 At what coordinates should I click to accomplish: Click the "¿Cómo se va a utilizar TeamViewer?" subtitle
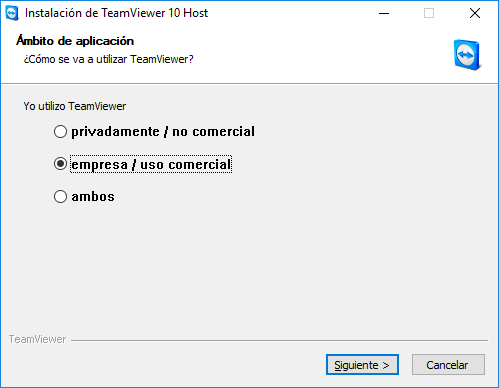click(x=108, y=59)
